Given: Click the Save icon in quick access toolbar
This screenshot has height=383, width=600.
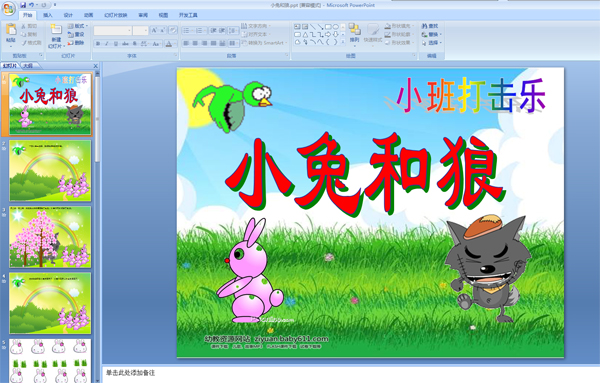Looking at the screenshot, I should (x=23, y=5).
